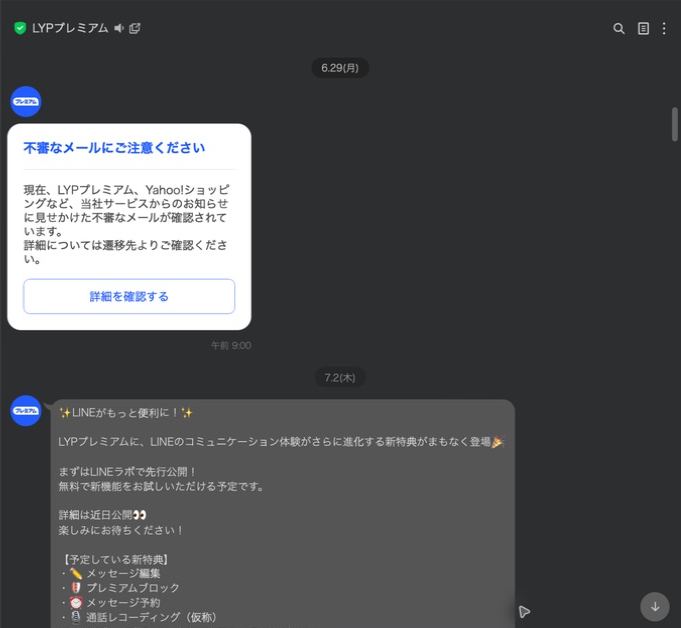Click the 不審なメールにご注意ください card title
This screenshot has height=628, width=681.
coord(114,148)
